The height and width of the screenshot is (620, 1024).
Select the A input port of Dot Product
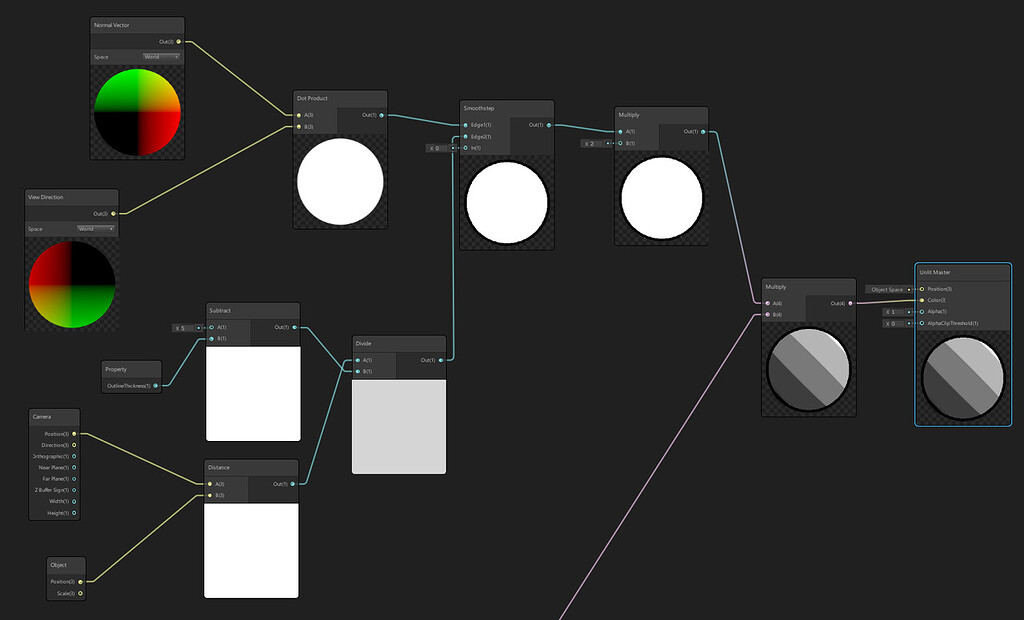click(x=298, y=115)
